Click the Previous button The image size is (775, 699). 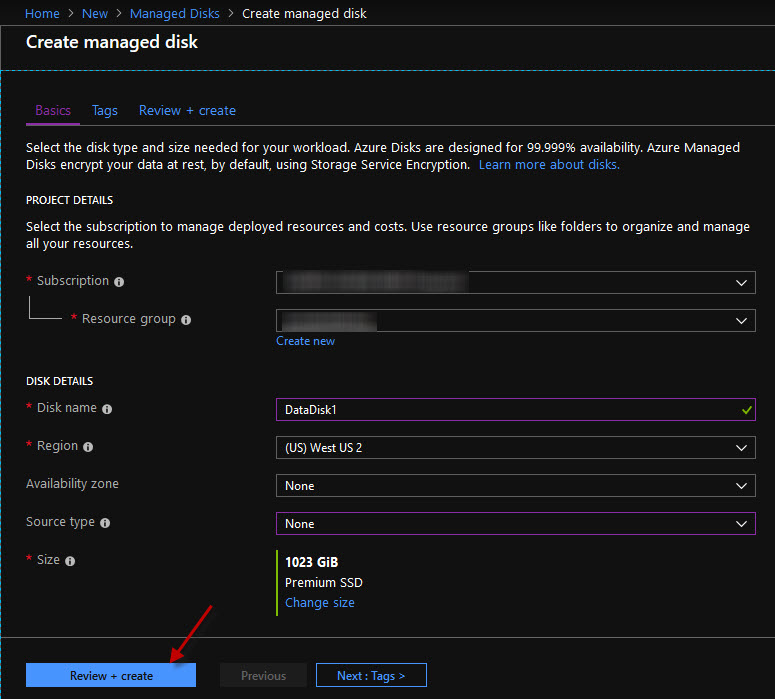click(263, 675)
